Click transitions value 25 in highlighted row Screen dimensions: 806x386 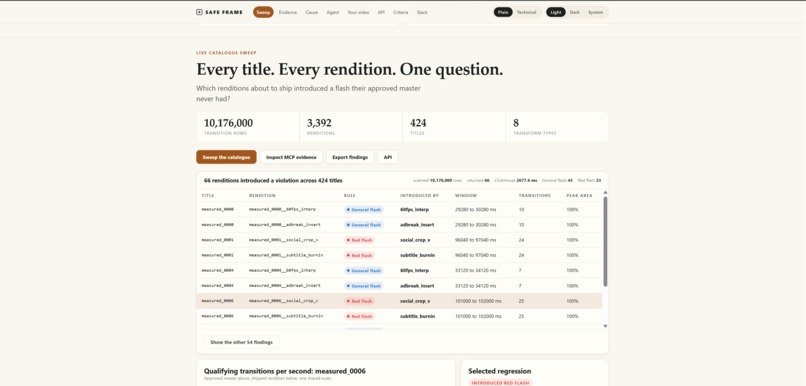click(x=521, y=301)
